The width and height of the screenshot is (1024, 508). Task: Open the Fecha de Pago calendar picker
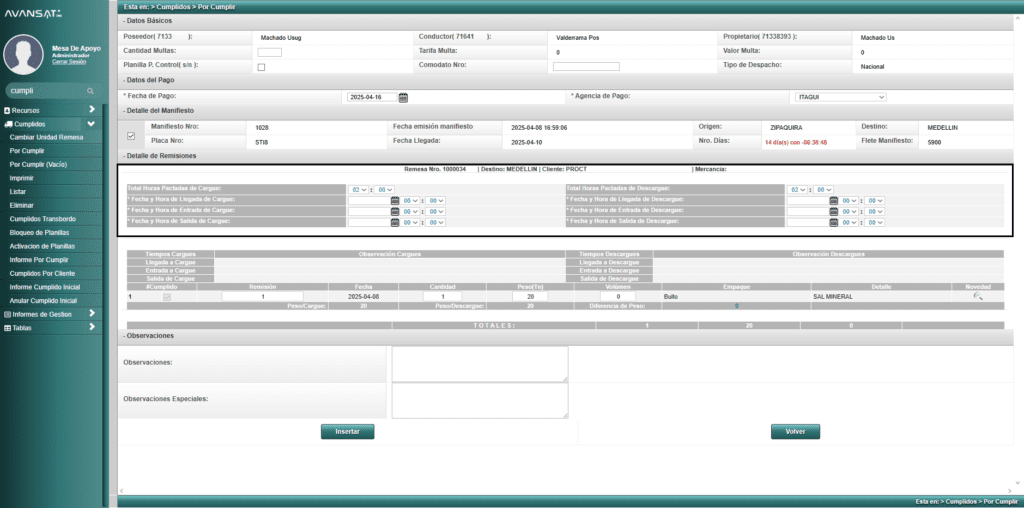coord(403,97)
